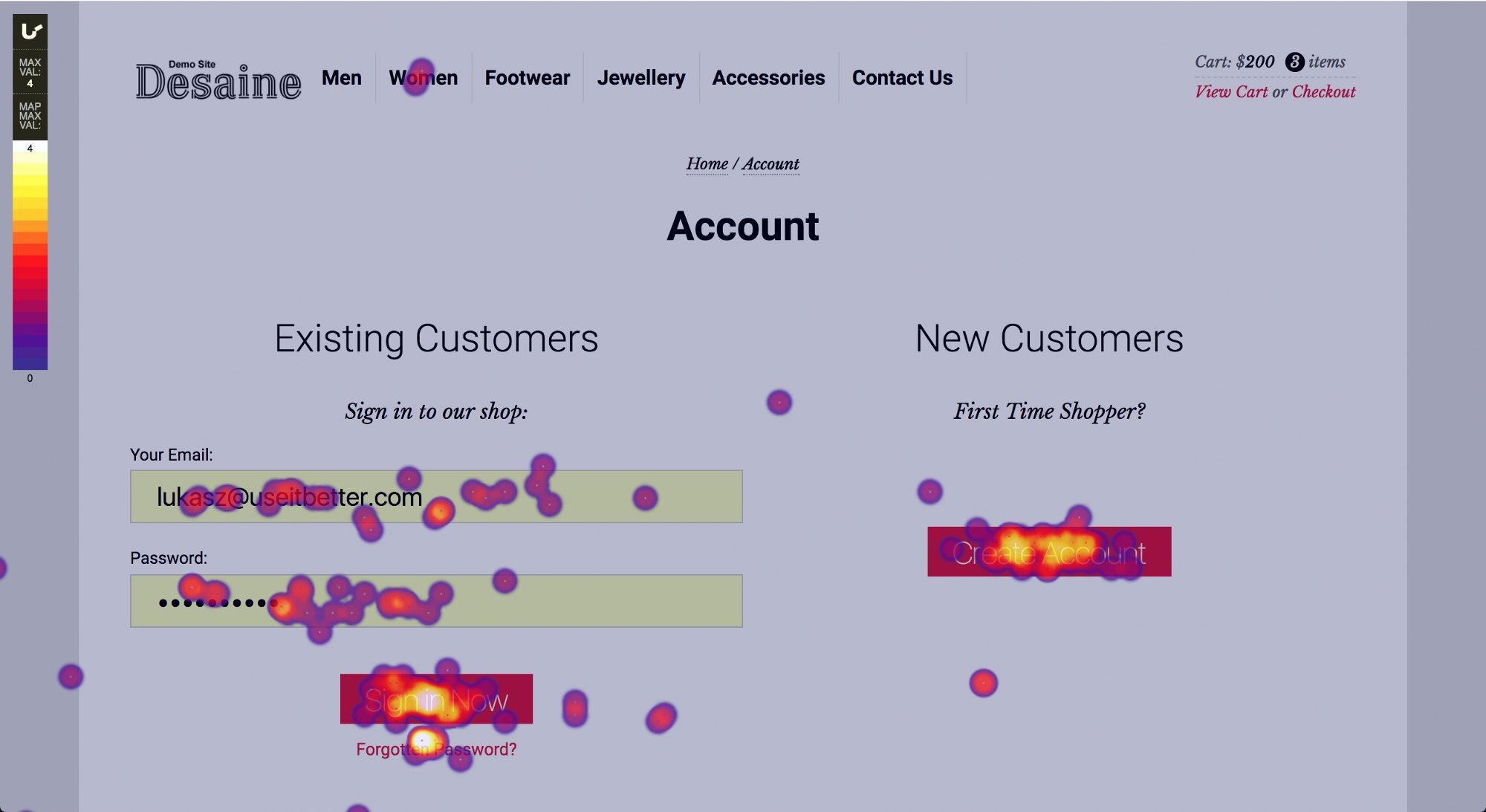Click the Checkout link
Viewport: 1486px width, 812px height.
(x=1325, y=92)
